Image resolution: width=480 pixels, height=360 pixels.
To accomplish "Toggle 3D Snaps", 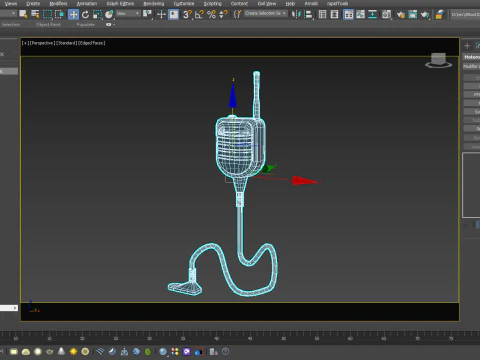I will click(x=187, y=14).
